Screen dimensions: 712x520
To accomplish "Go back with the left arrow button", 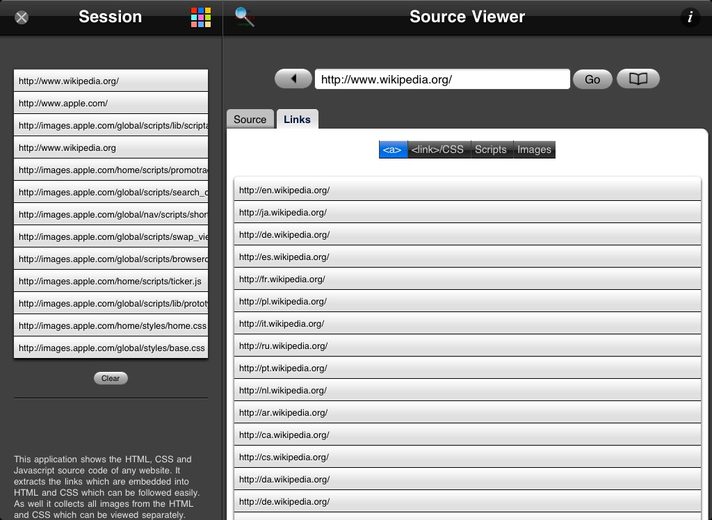I will 293,79.
